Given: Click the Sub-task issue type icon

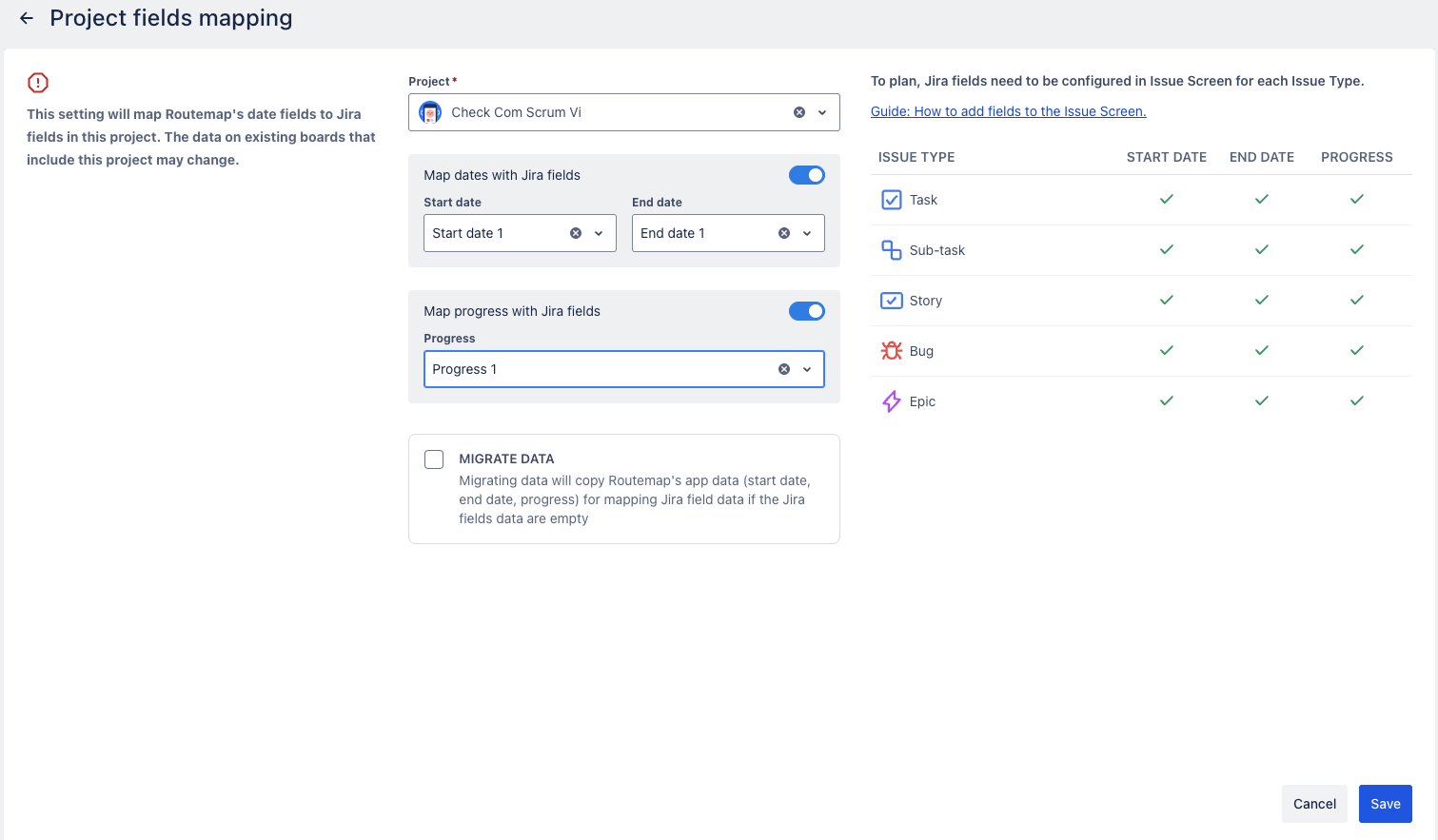Looking at the screenshot, I should (x=891, y=250).
